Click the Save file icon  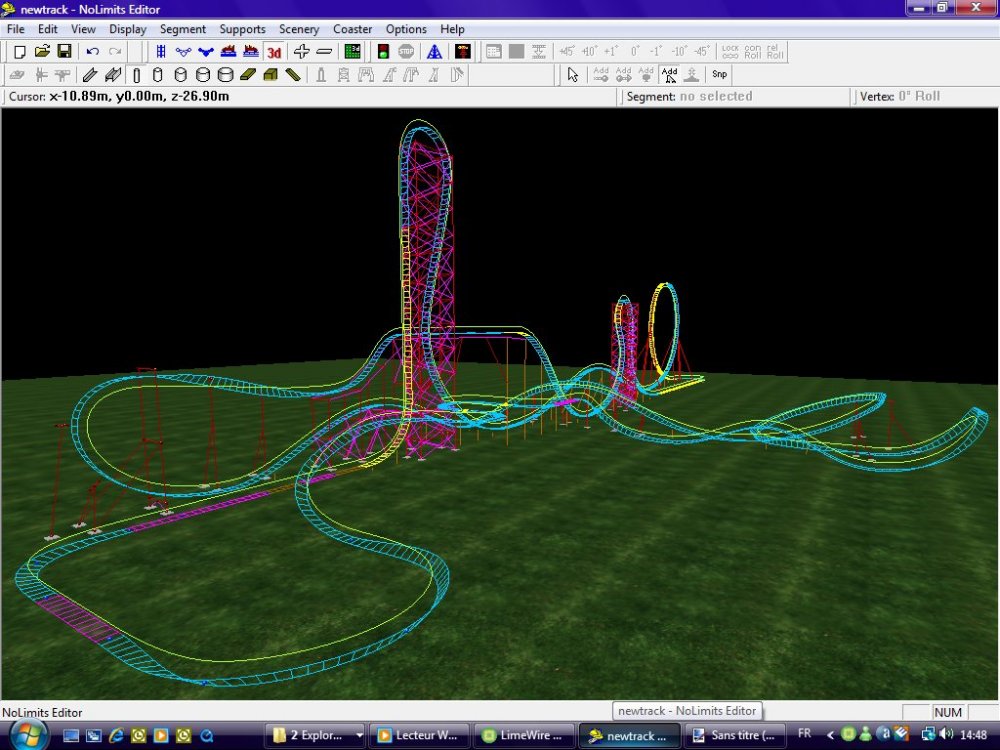click(64, 51)
